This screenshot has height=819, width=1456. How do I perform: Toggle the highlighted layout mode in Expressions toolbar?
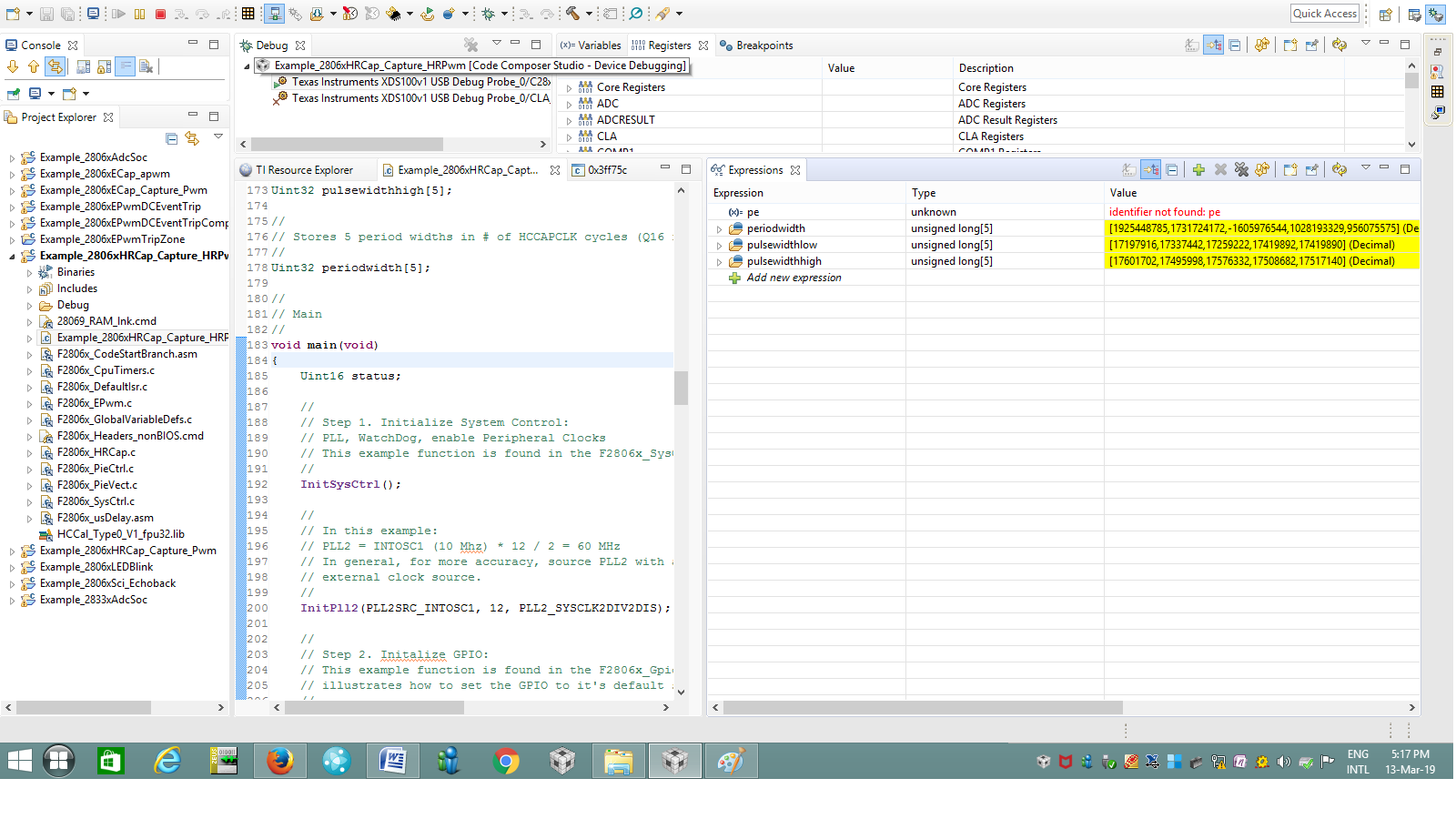1150,170
